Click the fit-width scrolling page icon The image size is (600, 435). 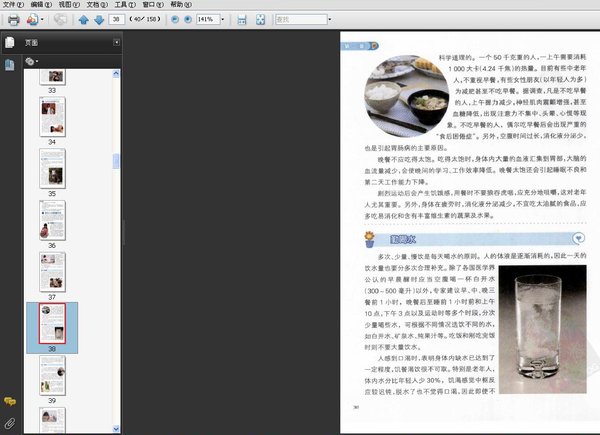pyautogui.click(x=241, y=20)
